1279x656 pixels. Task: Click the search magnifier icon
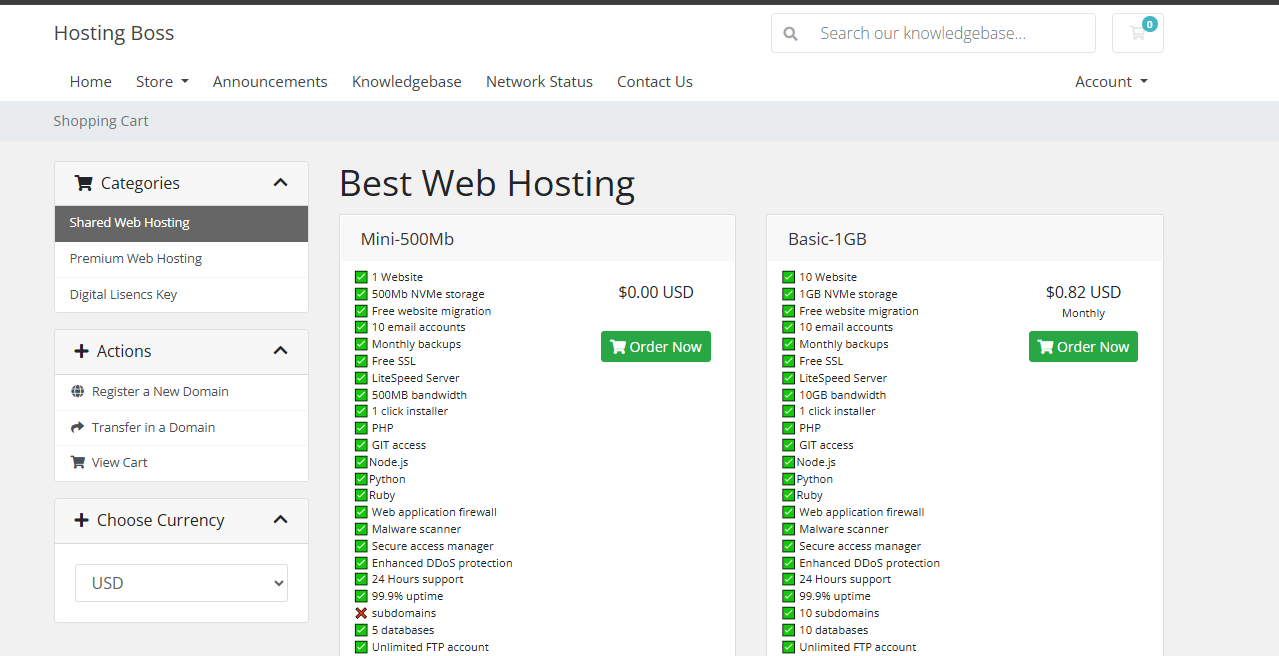click(x=790, y=33)
